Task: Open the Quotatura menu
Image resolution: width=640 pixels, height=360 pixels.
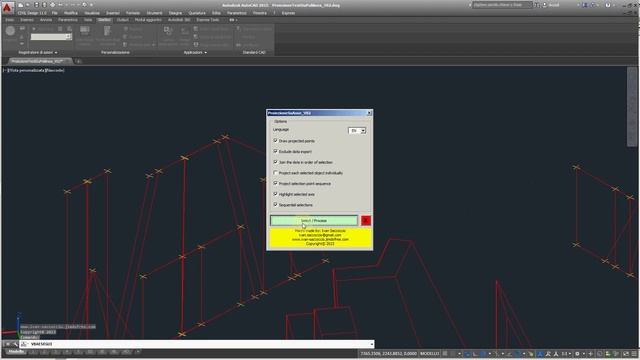Action: point(197,13)
